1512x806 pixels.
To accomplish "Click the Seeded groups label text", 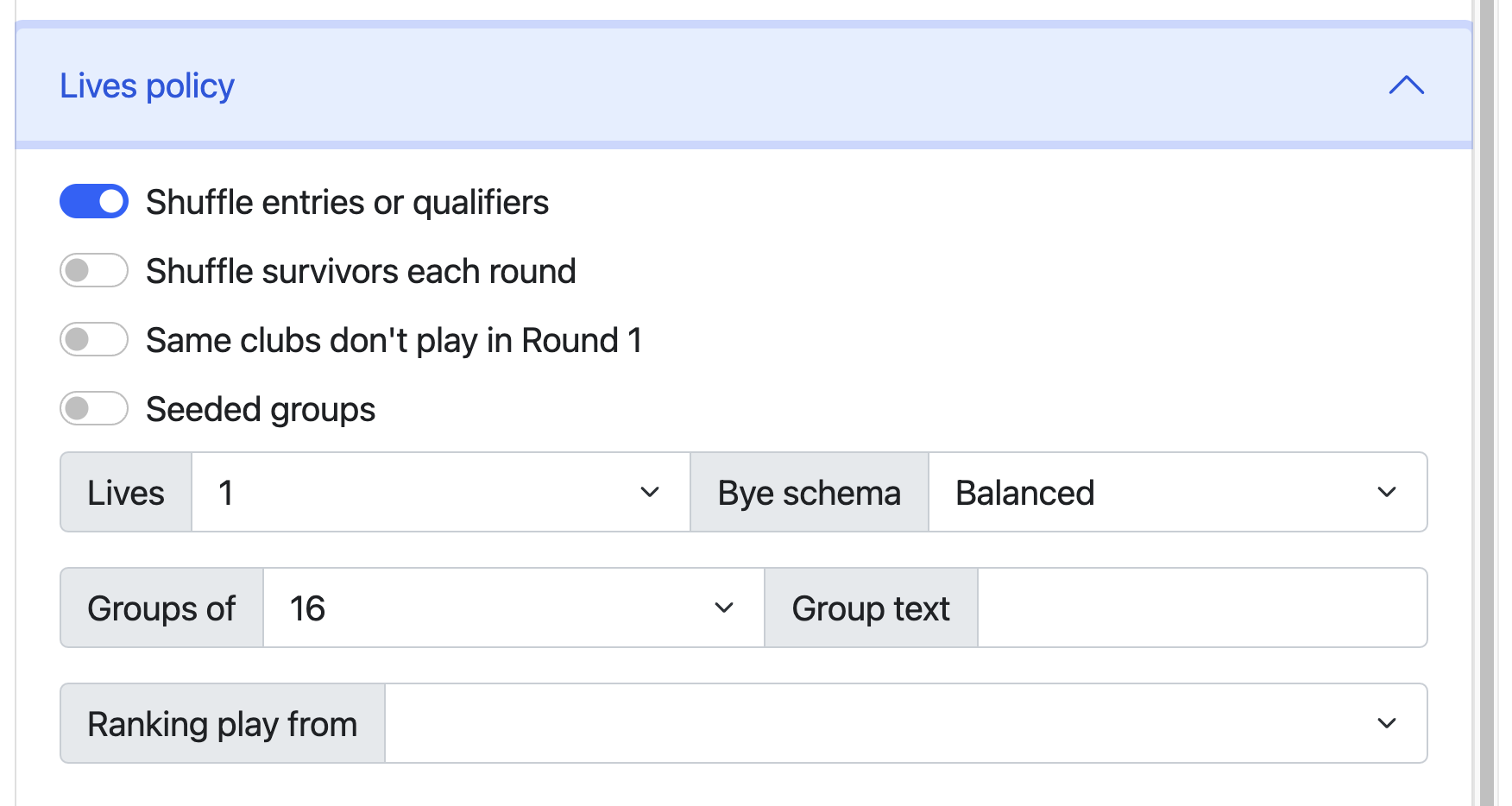I will point(261,410).
